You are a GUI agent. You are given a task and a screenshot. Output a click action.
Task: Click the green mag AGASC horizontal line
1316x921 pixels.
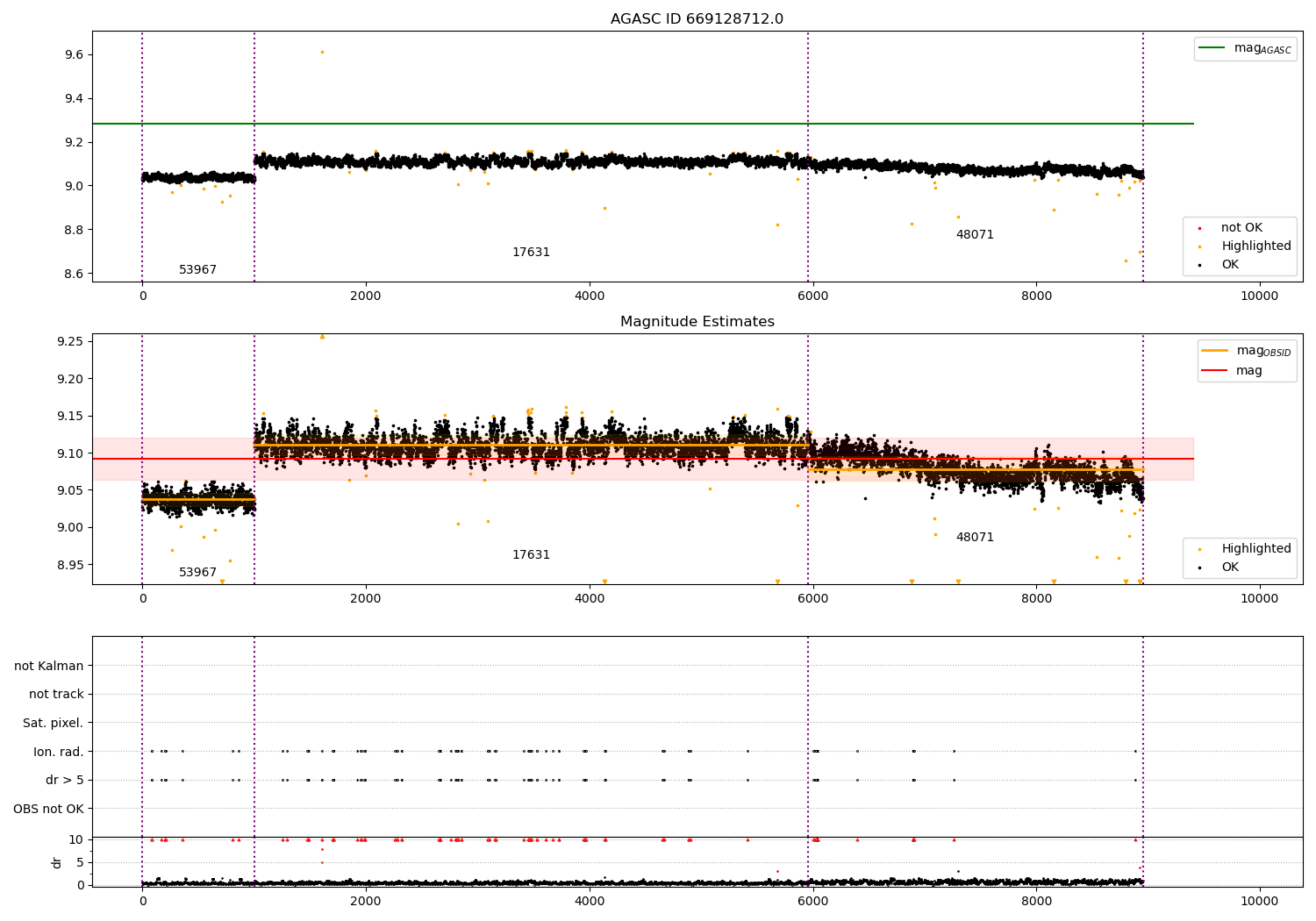point(642,124)
